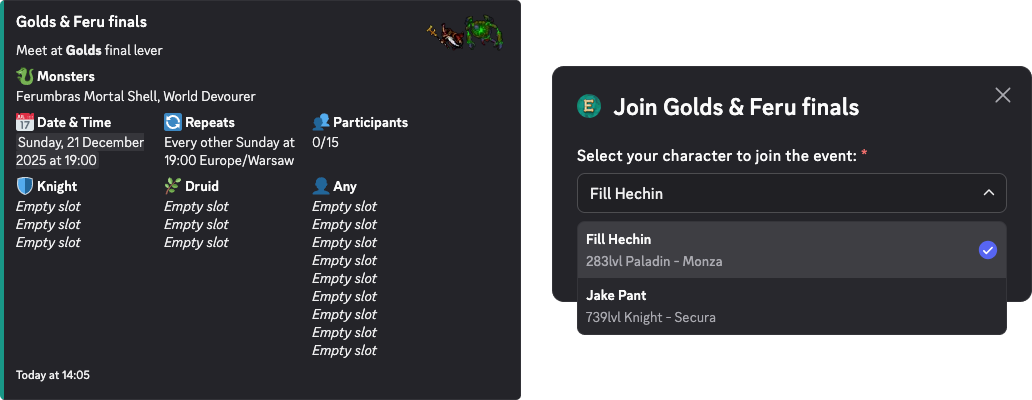The height and width of the screenshot is (400, 1032).
Task: Click the Today at 14:05 timestamp
Action: click(x=53, y=375)
